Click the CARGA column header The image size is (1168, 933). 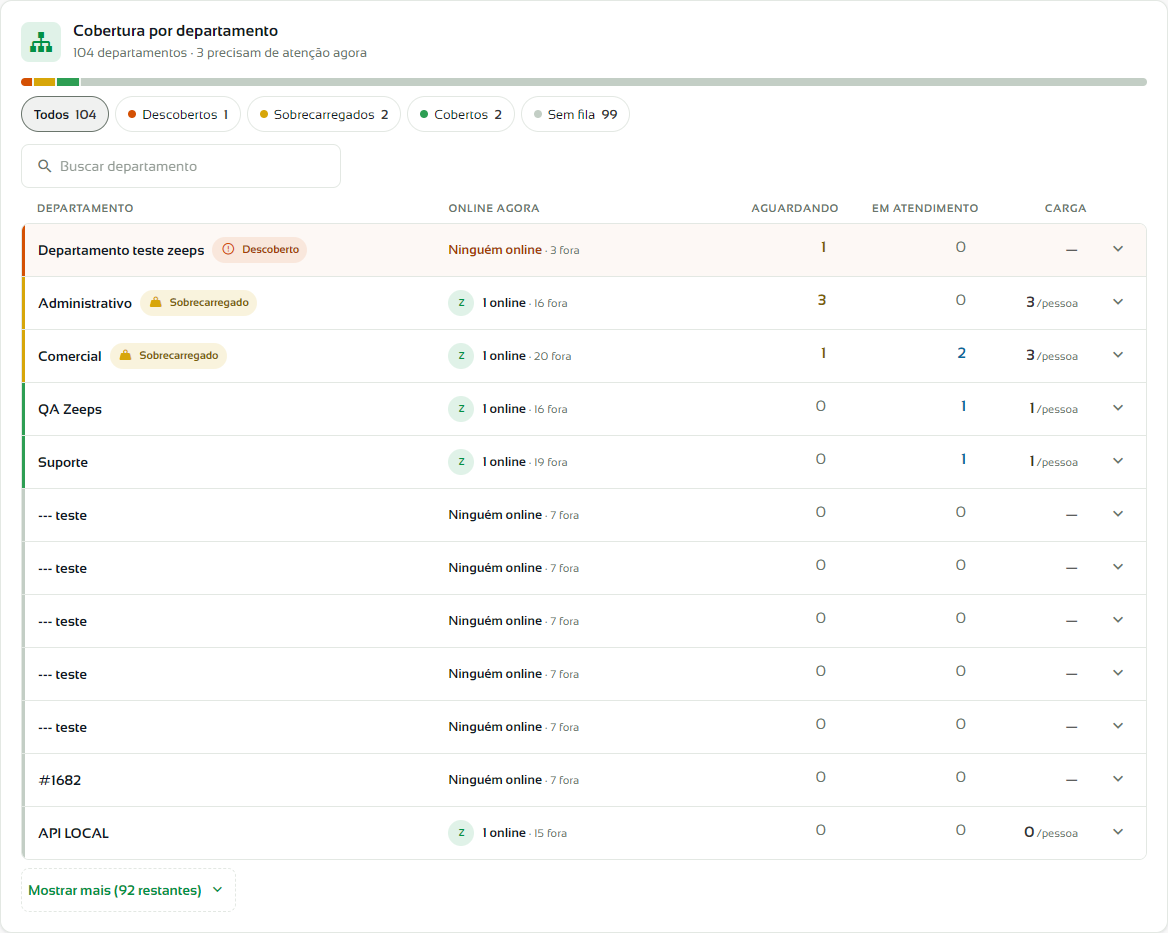tap(1065, 208)
